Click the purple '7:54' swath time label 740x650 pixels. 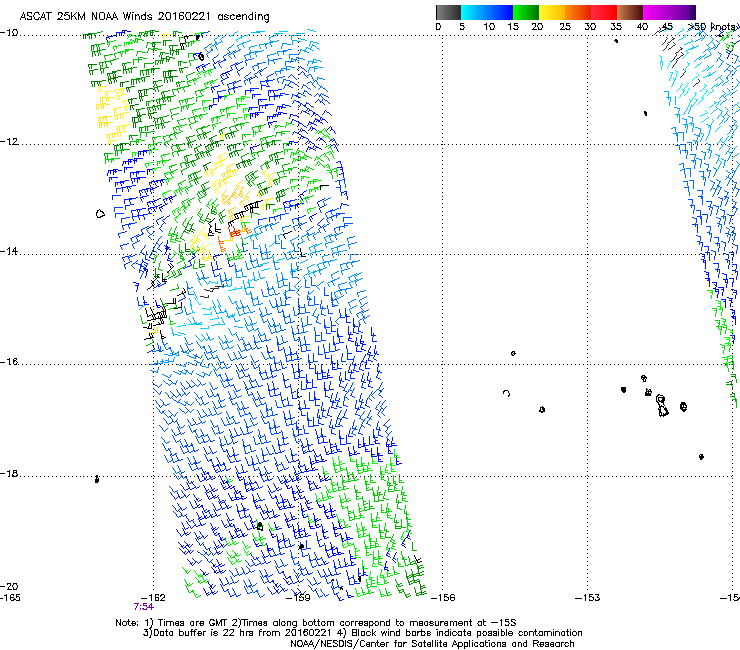point(143,607)
